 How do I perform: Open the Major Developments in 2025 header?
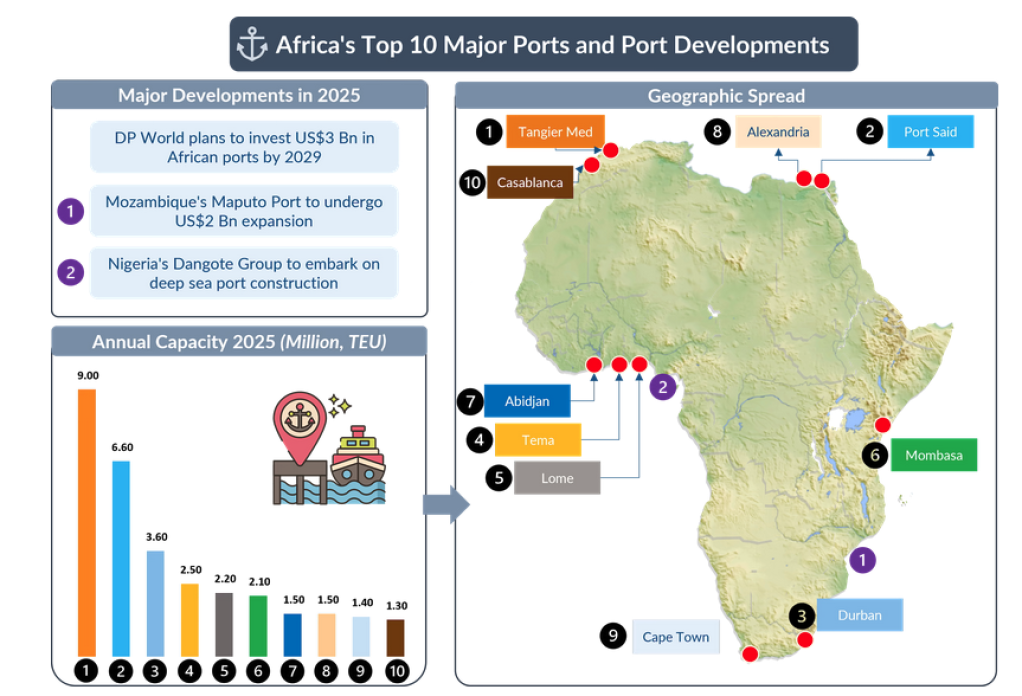point(239,96)
